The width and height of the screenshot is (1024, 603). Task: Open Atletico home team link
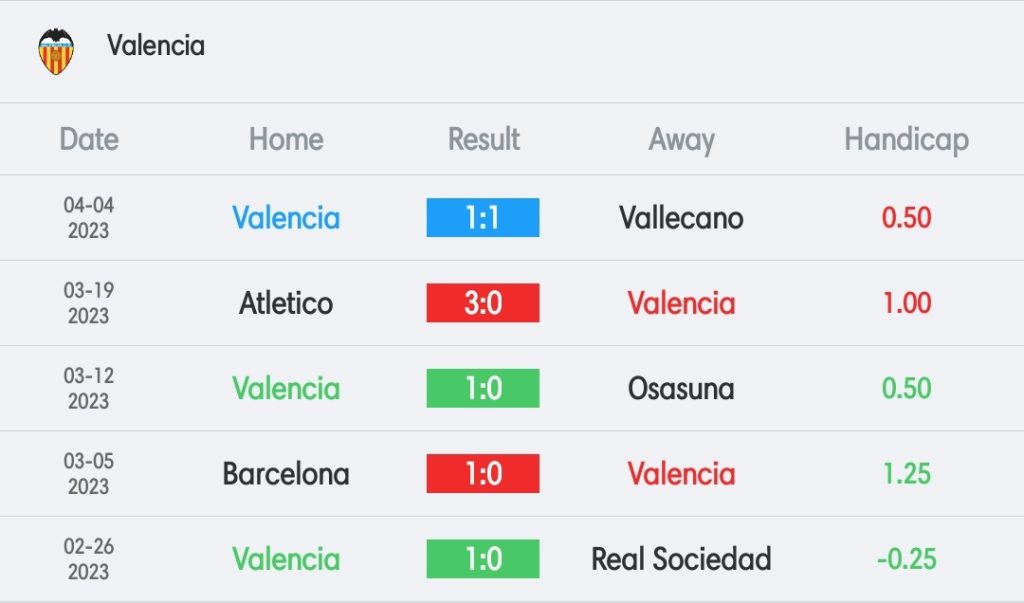(x=286, y=303)
